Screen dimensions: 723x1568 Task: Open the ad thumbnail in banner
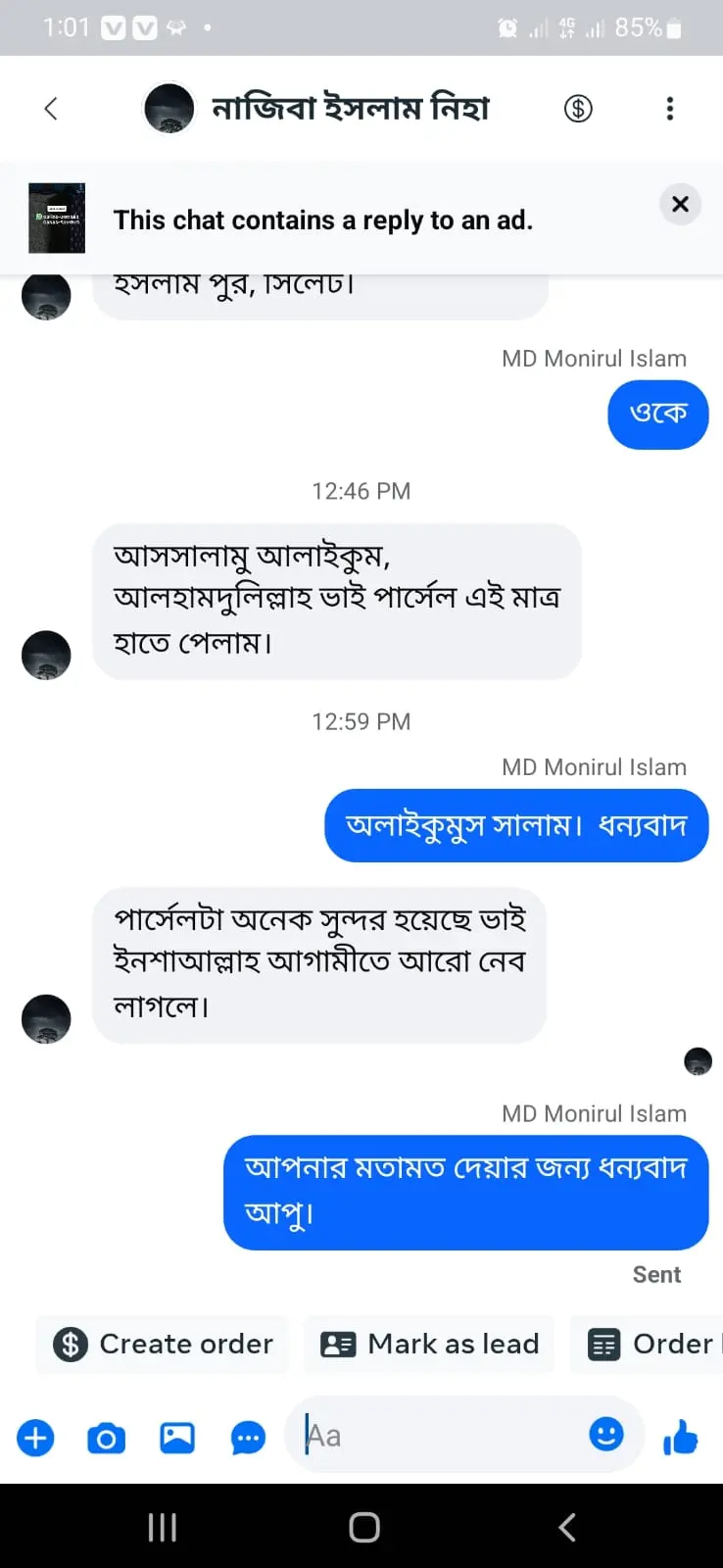(x=57, y=218)
